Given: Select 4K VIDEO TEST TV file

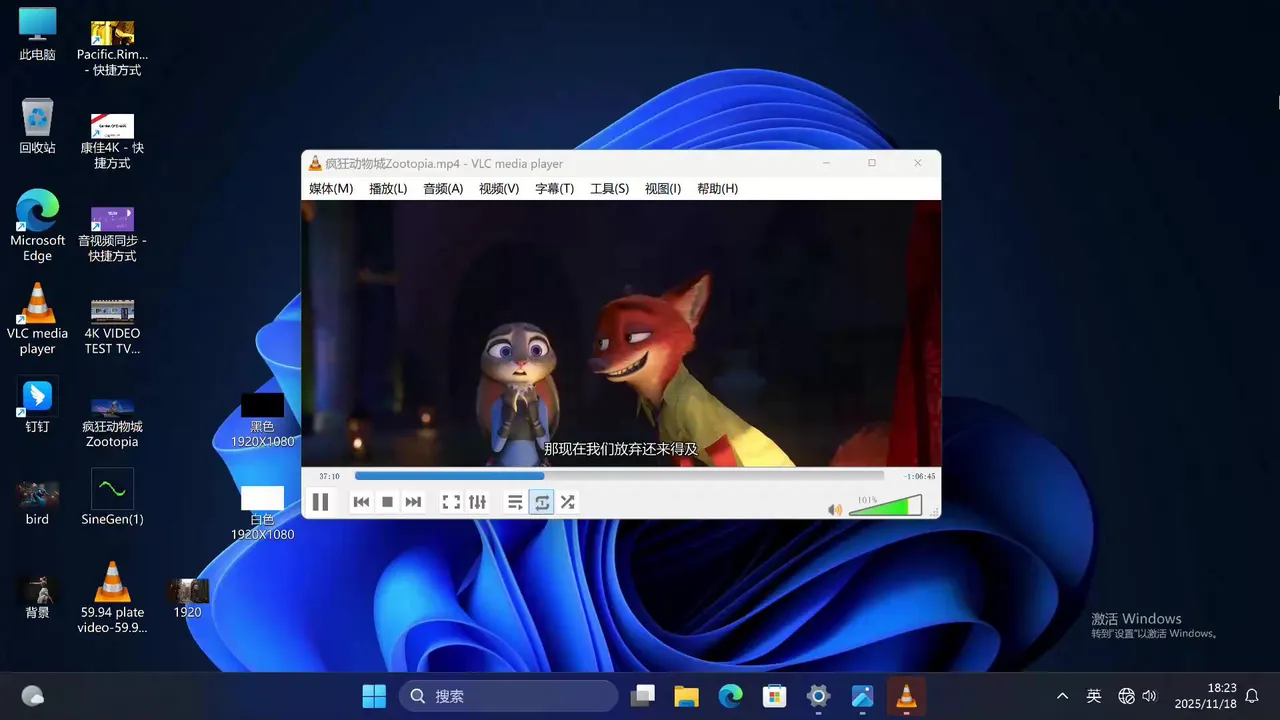Looking at the screenshot, I should click(112, 326).
